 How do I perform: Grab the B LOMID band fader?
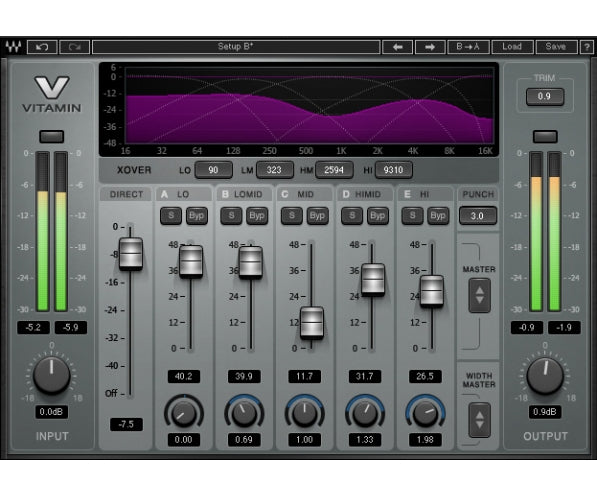coord(251,262)
